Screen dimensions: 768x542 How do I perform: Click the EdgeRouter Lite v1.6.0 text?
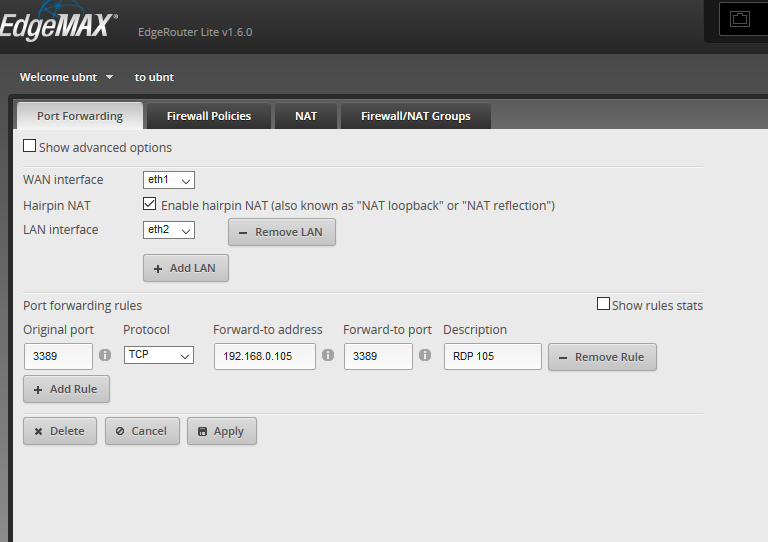coord(195,32)
